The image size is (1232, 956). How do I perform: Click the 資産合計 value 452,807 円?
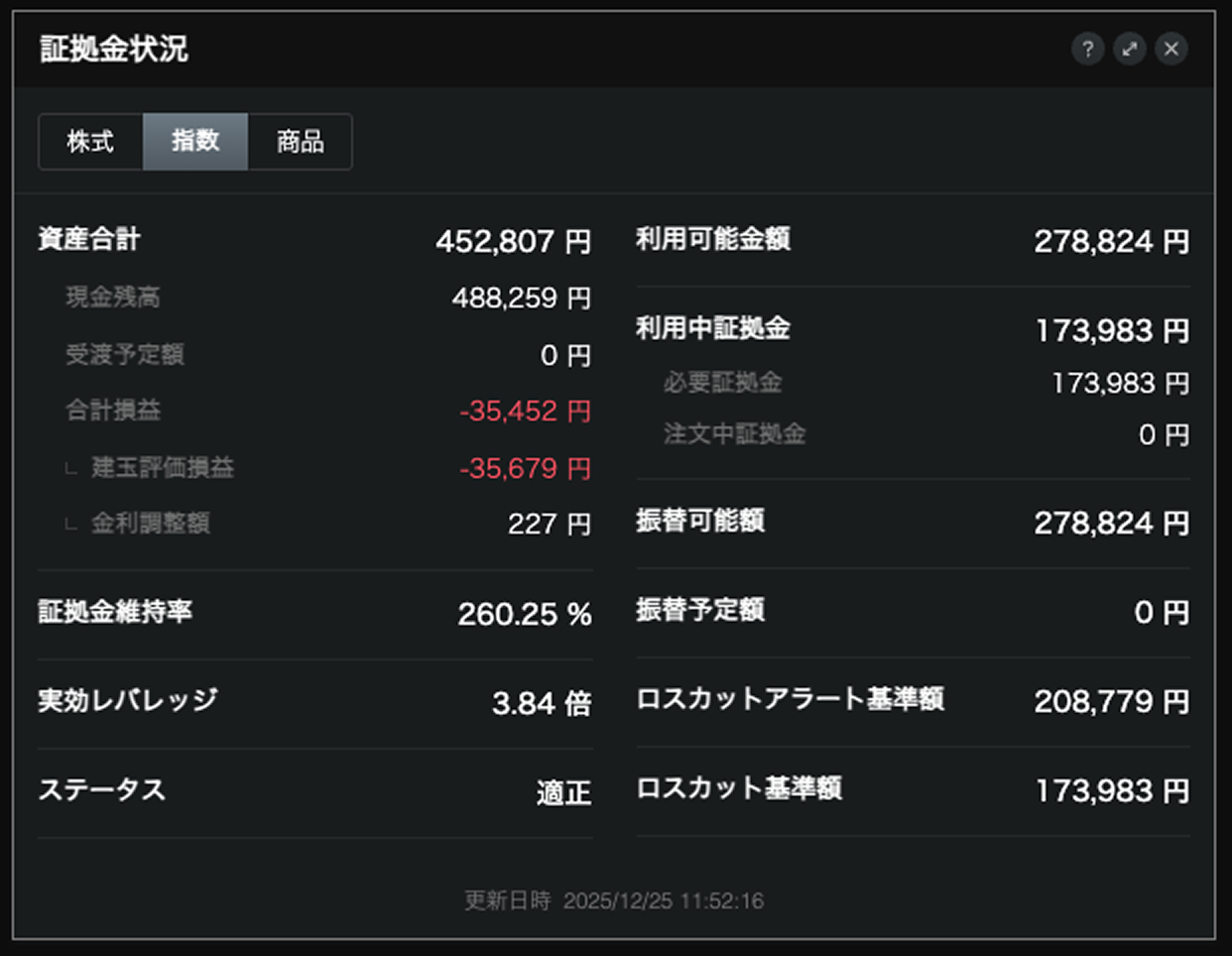(x=513, y=241)
